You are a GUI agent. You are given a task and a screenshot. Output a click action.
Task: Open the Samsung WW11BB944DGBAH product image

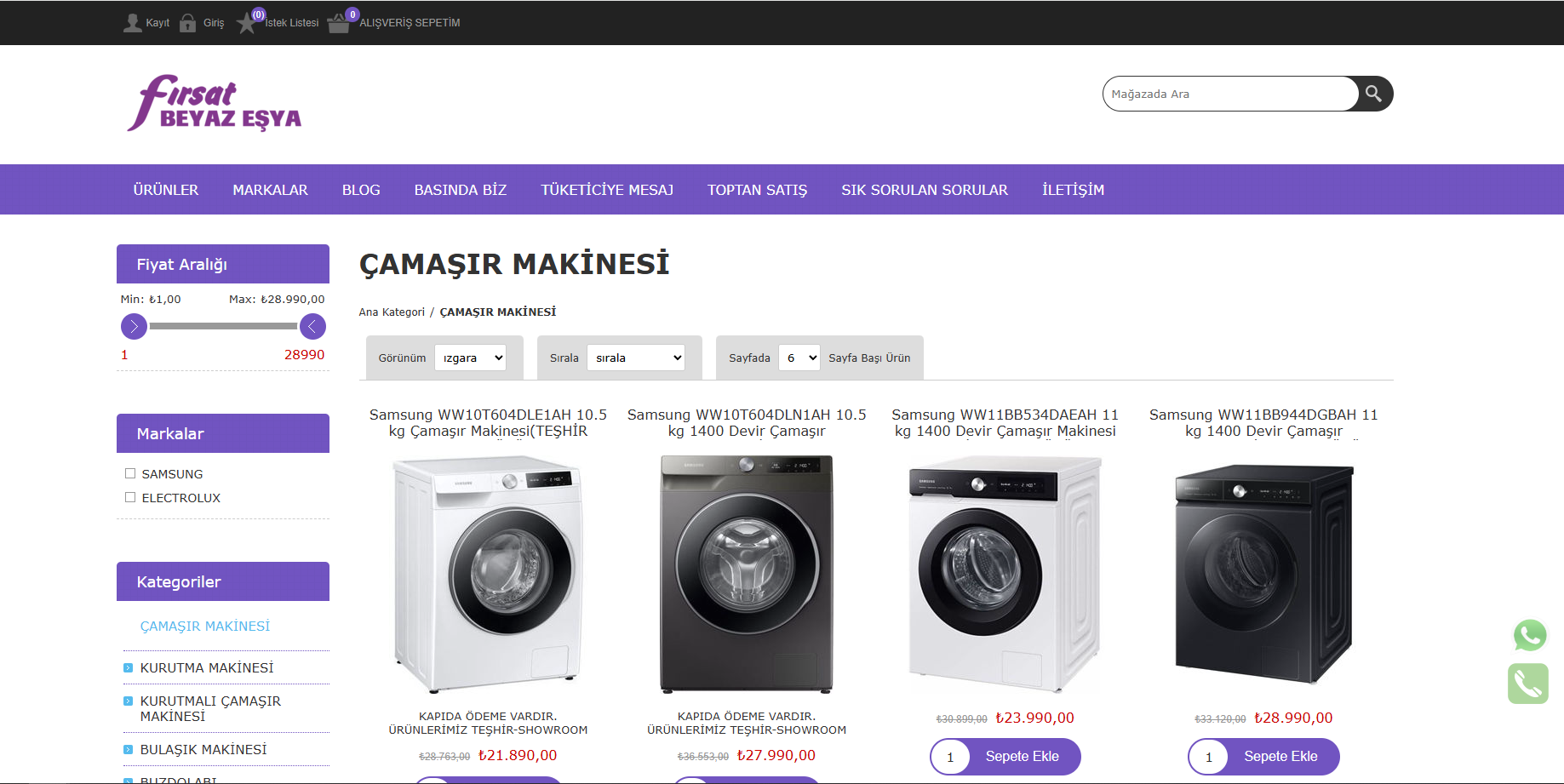coord(1263,575)
